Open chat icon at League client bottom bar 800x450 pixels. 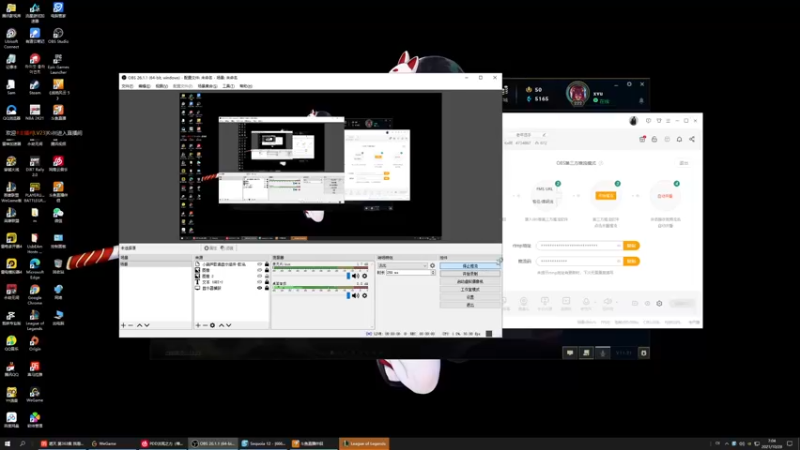point(570,353)
